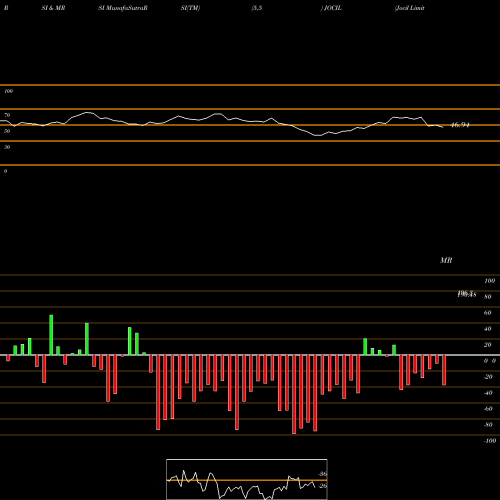Click the -60 label on the MR axis
500x500 pixels.
[x=488, y=409]
